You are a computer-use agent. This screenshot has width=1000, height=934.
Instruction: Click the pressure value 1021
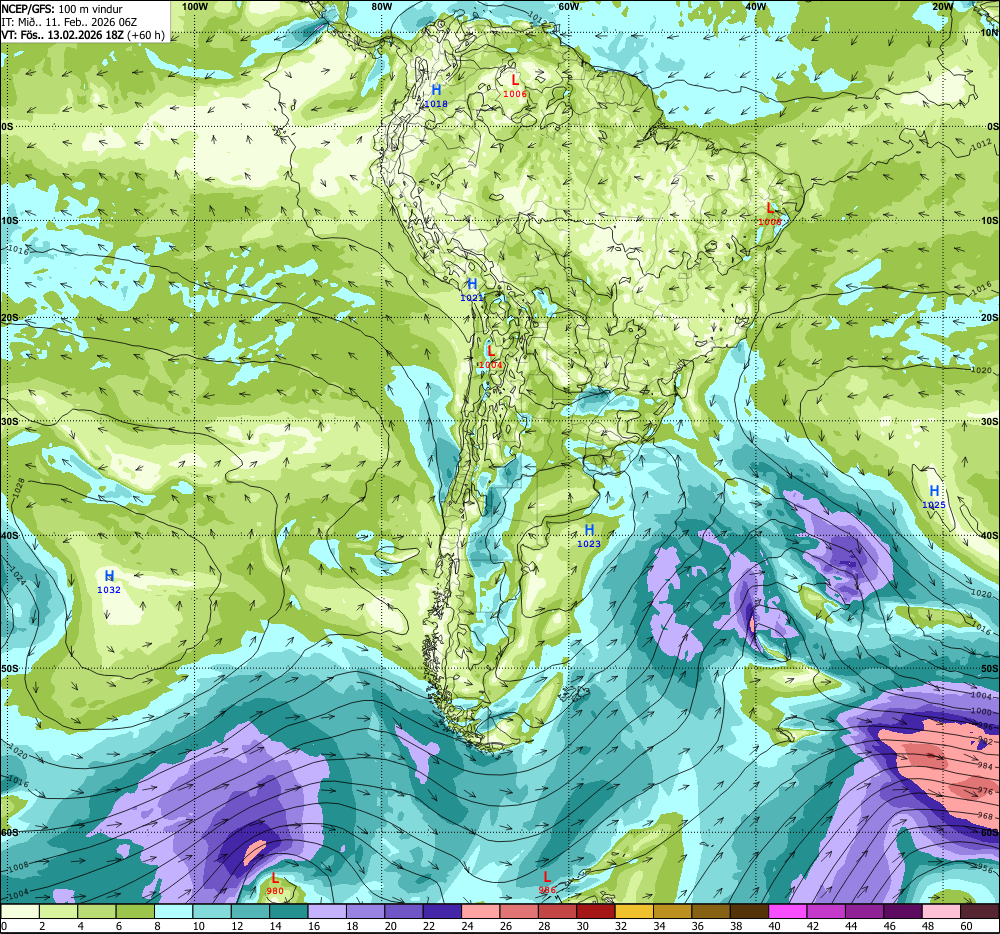pos(472,298)
